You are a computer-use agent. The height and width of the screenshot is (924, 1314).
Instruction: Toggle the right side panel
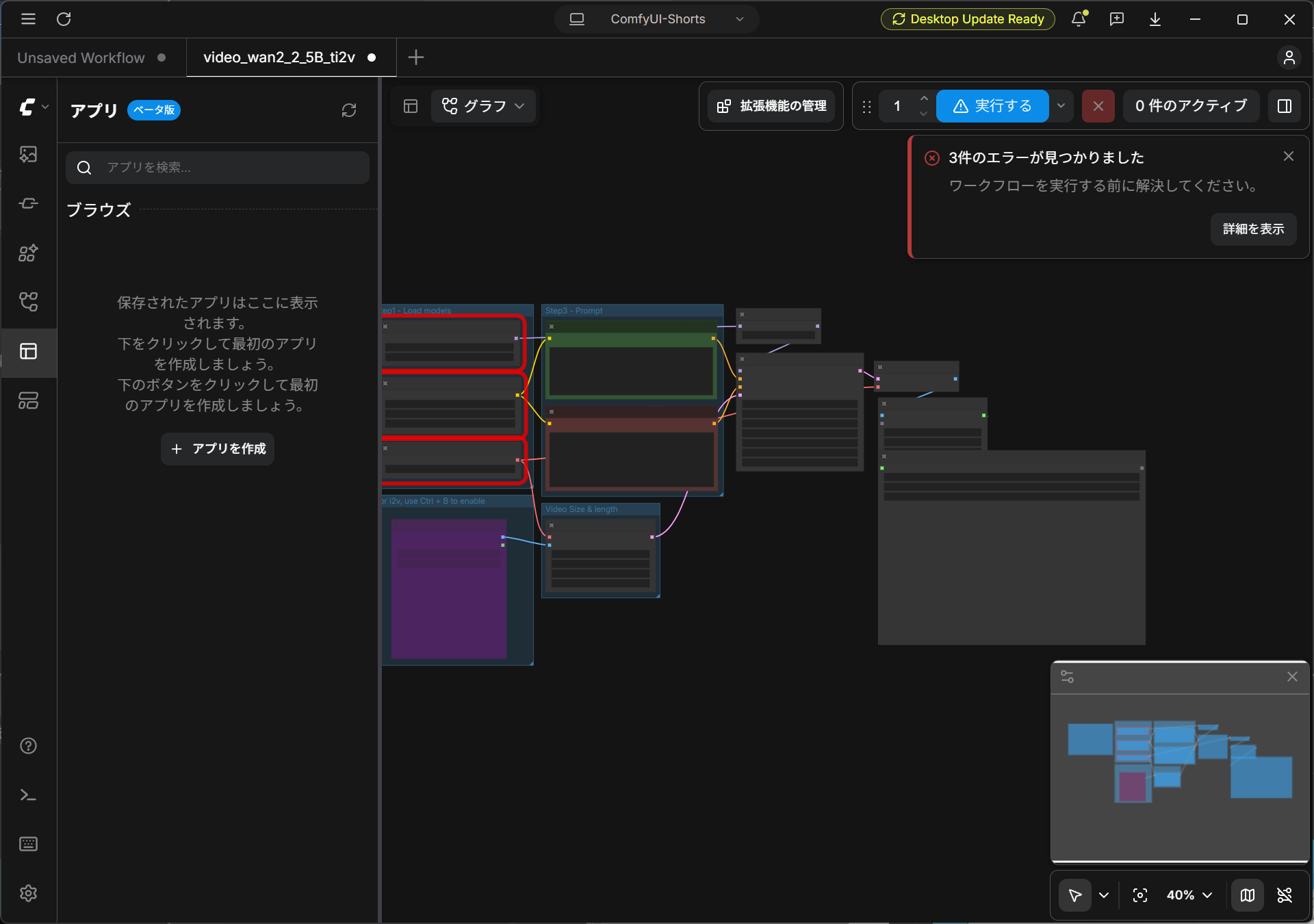pyautogui.click(x=1285, y=106)
